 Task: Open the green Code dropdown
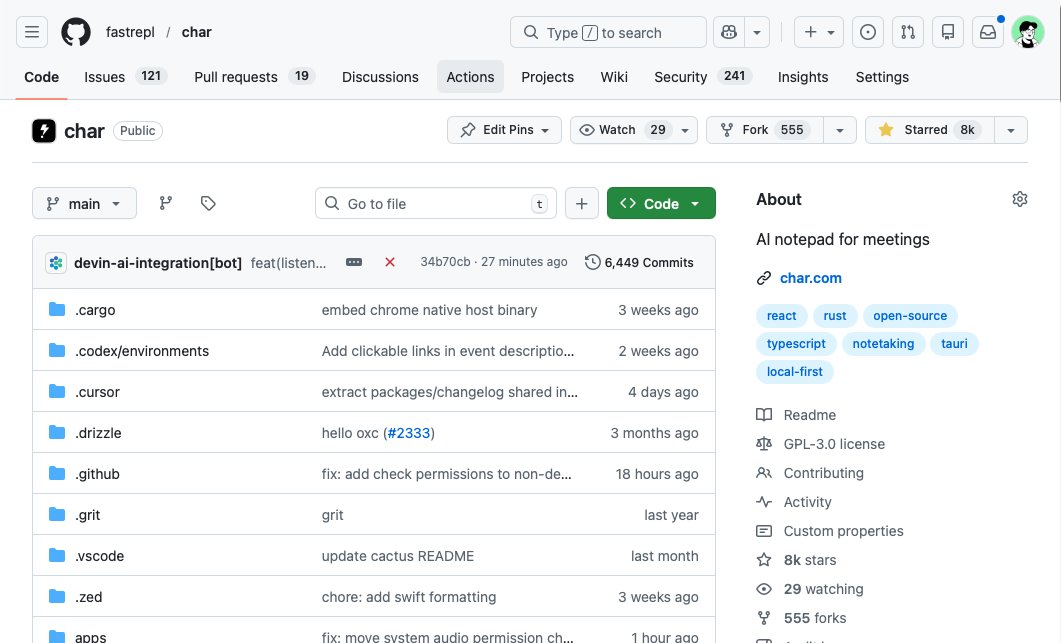coord(661,203)
